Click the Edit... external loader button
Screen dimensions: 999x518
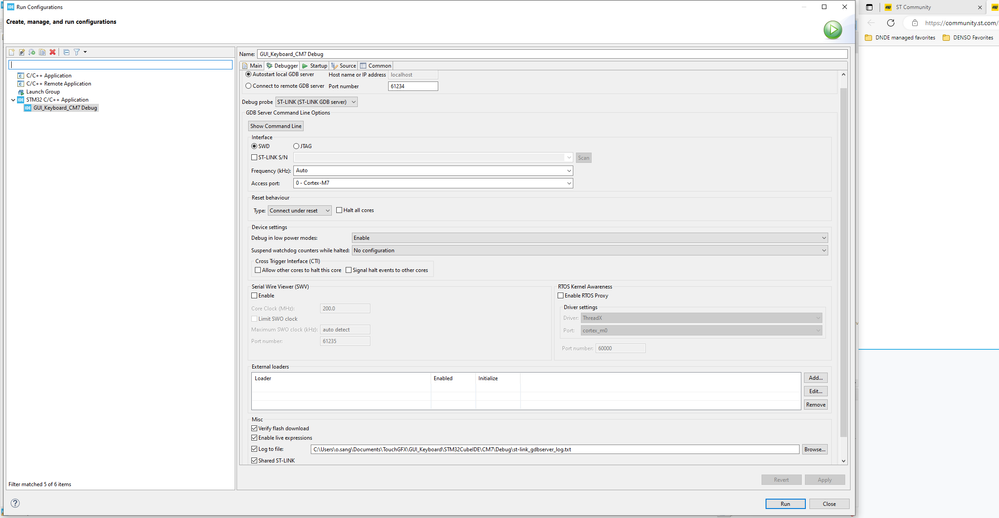[816, 391]
